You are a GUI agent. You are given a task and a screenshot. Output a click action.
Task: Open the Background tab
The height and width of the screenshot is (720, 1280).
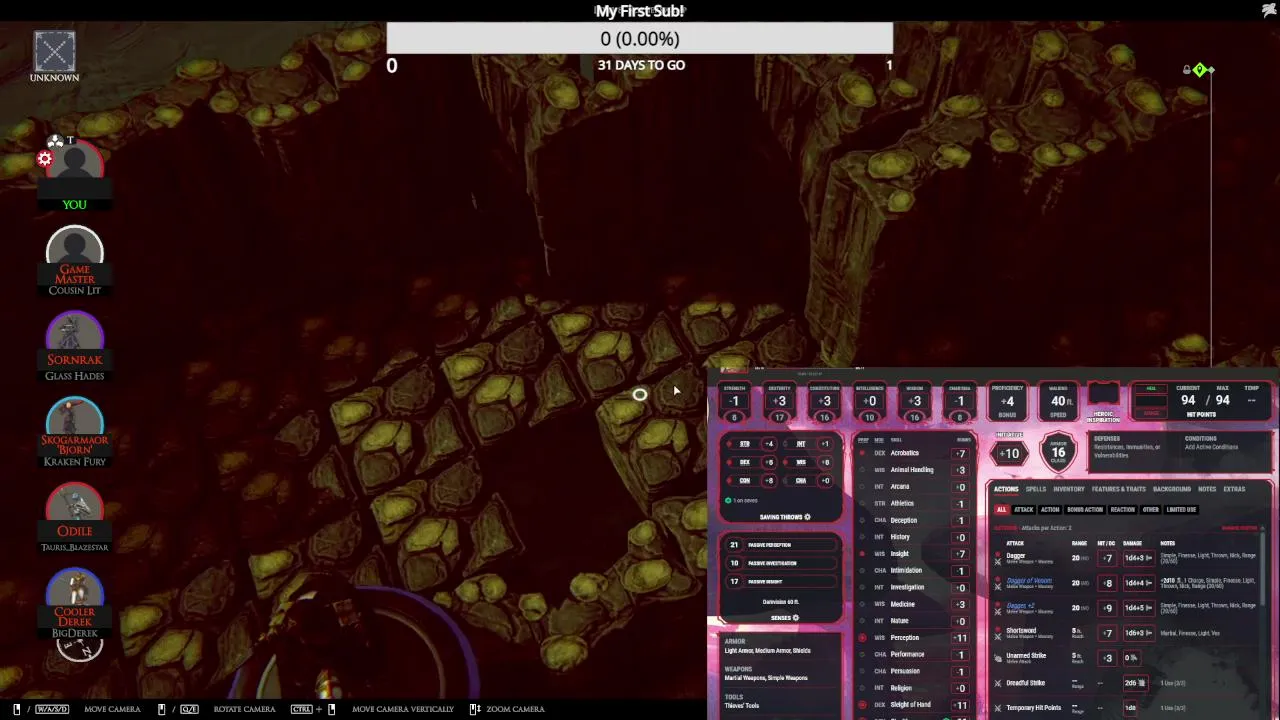pos(1172,489)
